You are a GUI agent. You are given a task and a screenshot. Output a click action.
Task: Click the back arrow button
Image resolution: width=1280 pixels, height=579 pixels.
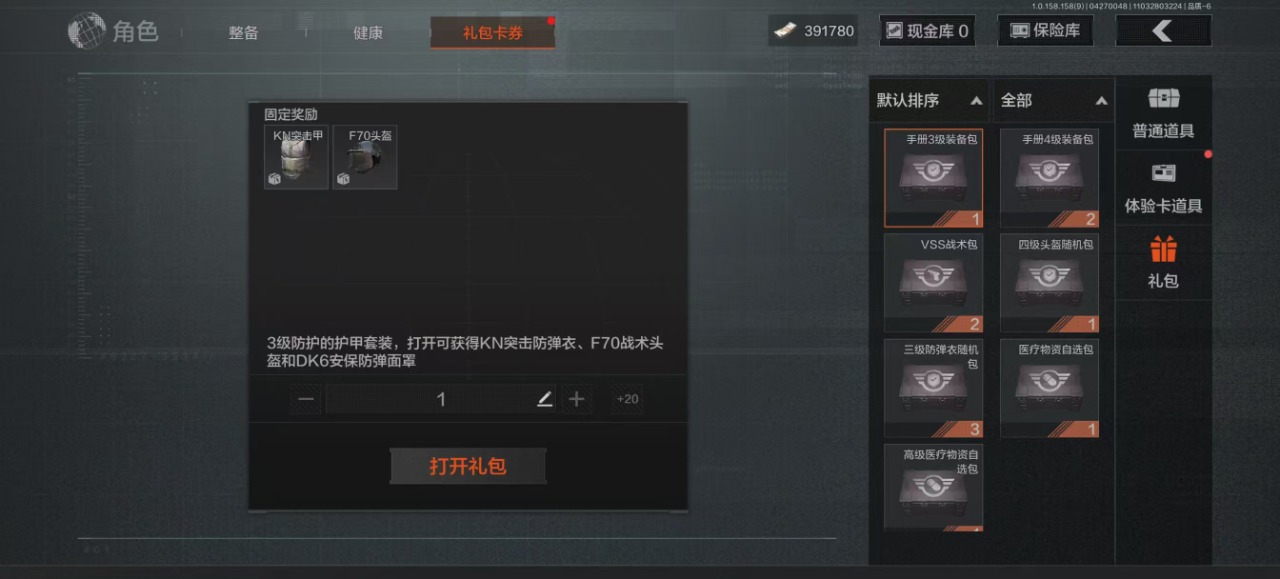click(1163, 31)
